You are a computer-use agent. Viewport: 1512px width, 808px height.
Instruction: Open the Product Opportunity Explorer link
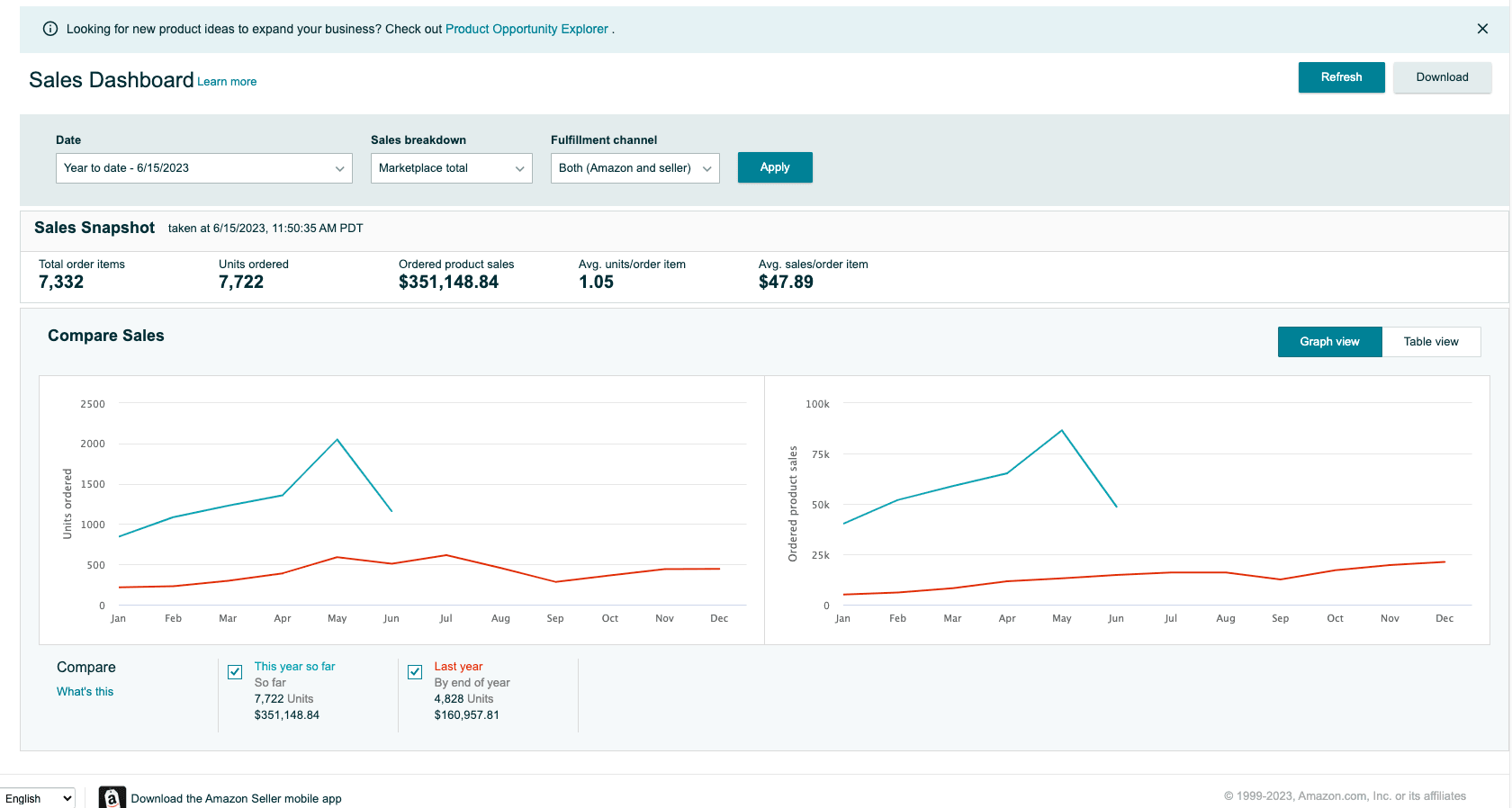tap(526, 29)
